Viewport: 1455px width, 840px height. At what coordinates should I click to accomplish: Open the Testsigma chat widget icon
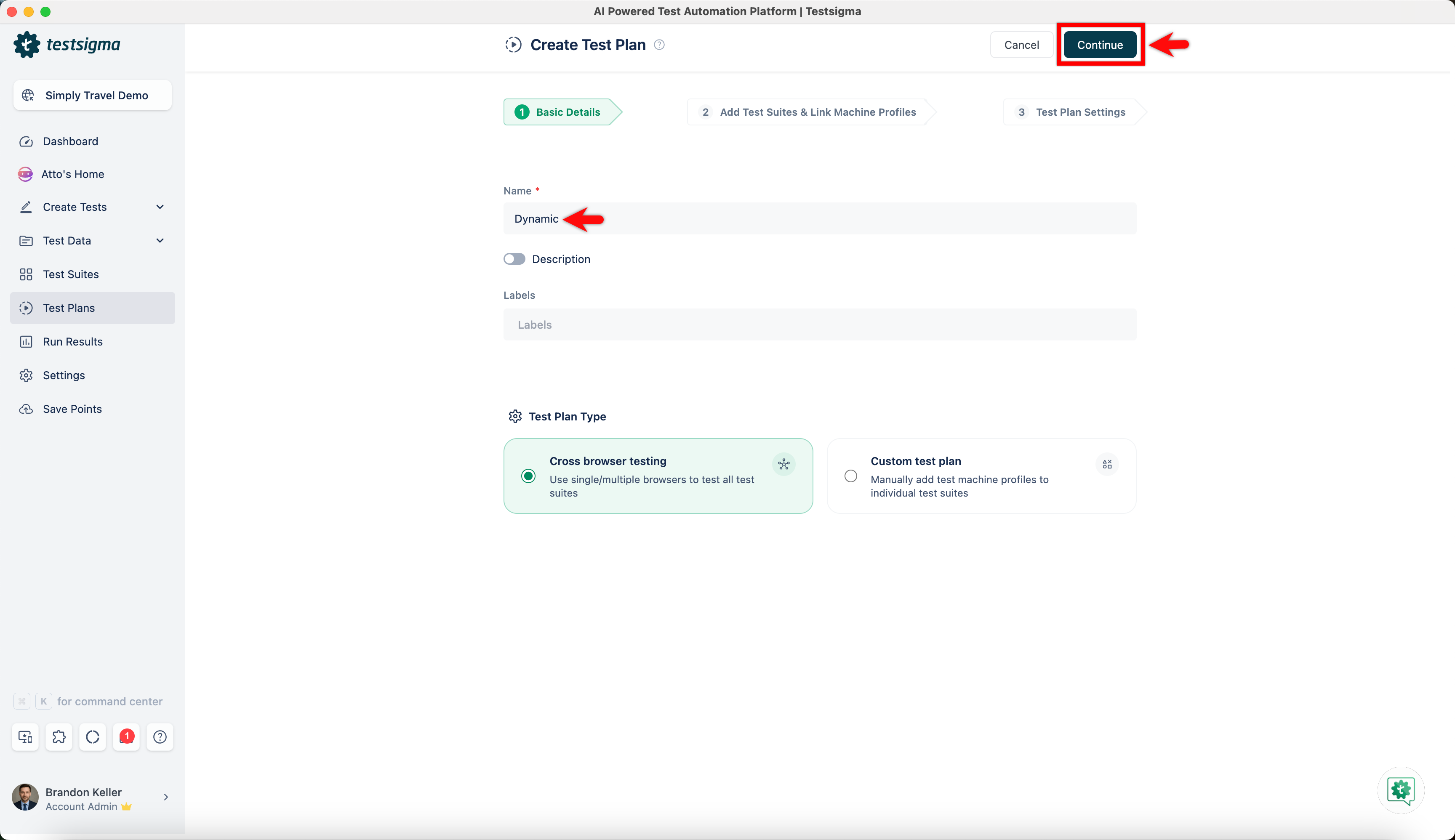1401,790
